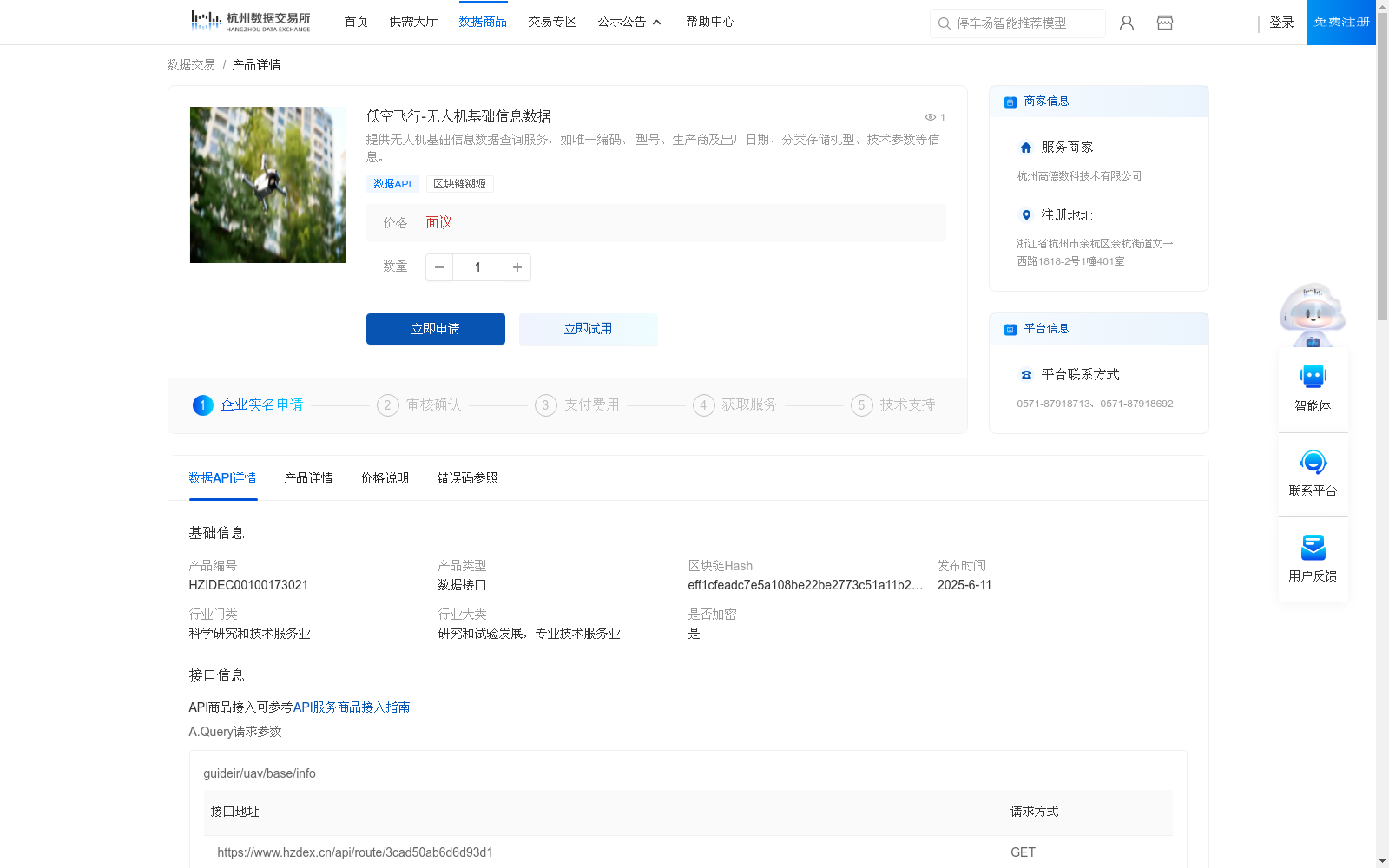The height and width of the screenshot is (868, 1389).
Task: Select product number HZIDEC00100173021
Action: click(248, 585)
